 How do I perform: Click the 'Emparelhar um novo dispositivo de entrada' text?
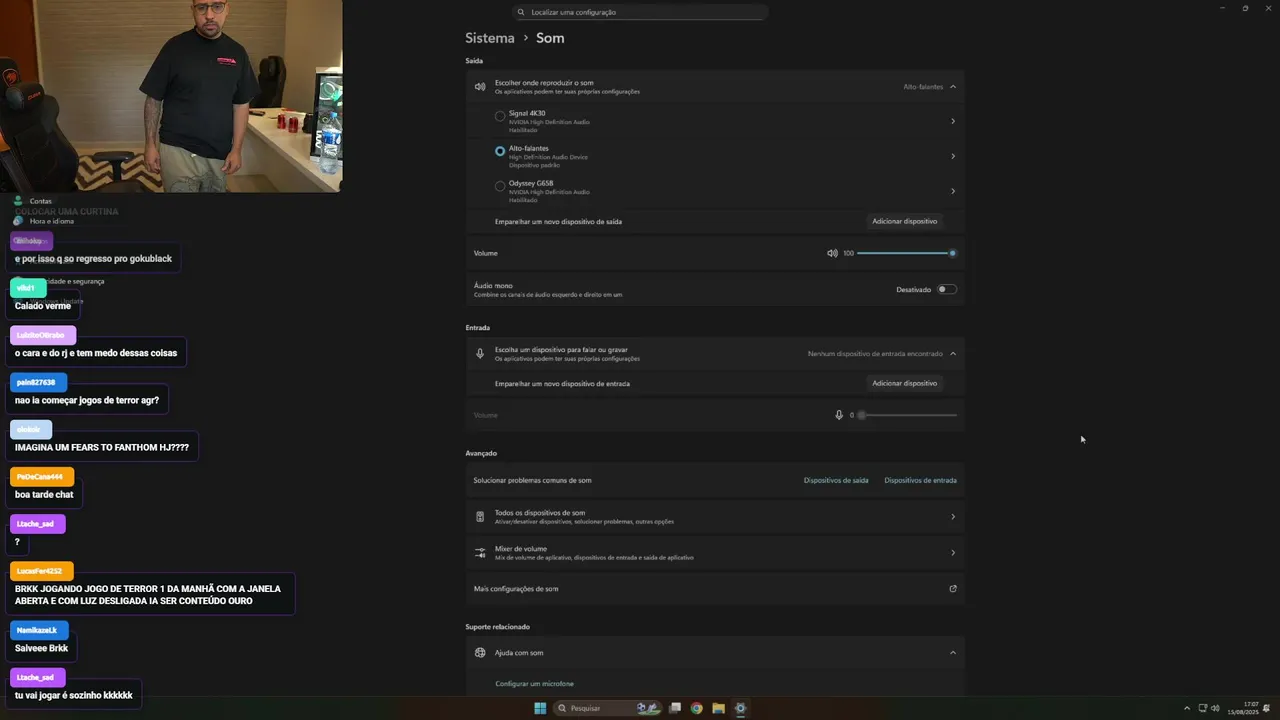coord(562,383)
